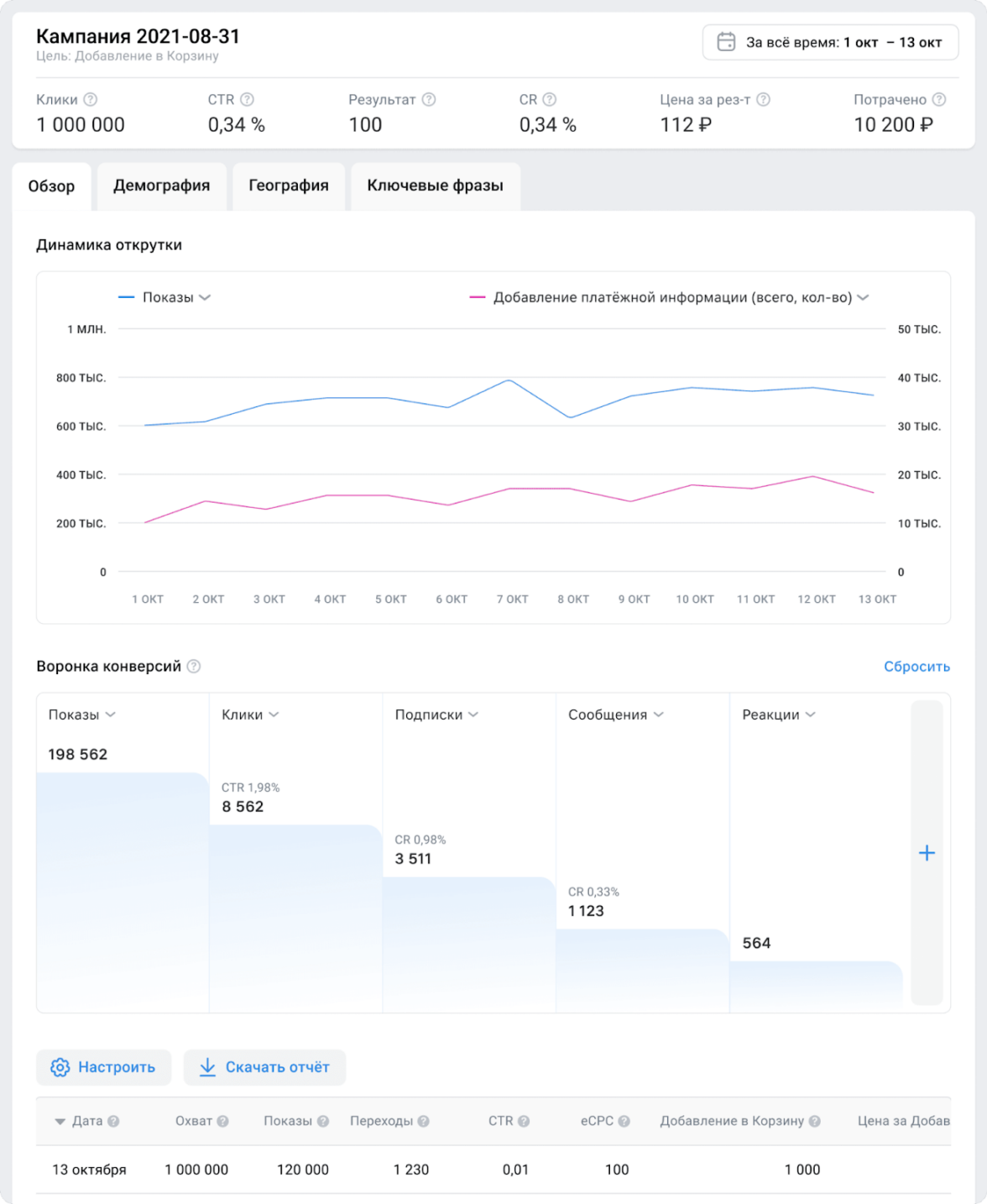The width and height of the screenshot is (987, 1204).
Task: Download report via Скачать отчёт
Action: tap(264, 1067)
